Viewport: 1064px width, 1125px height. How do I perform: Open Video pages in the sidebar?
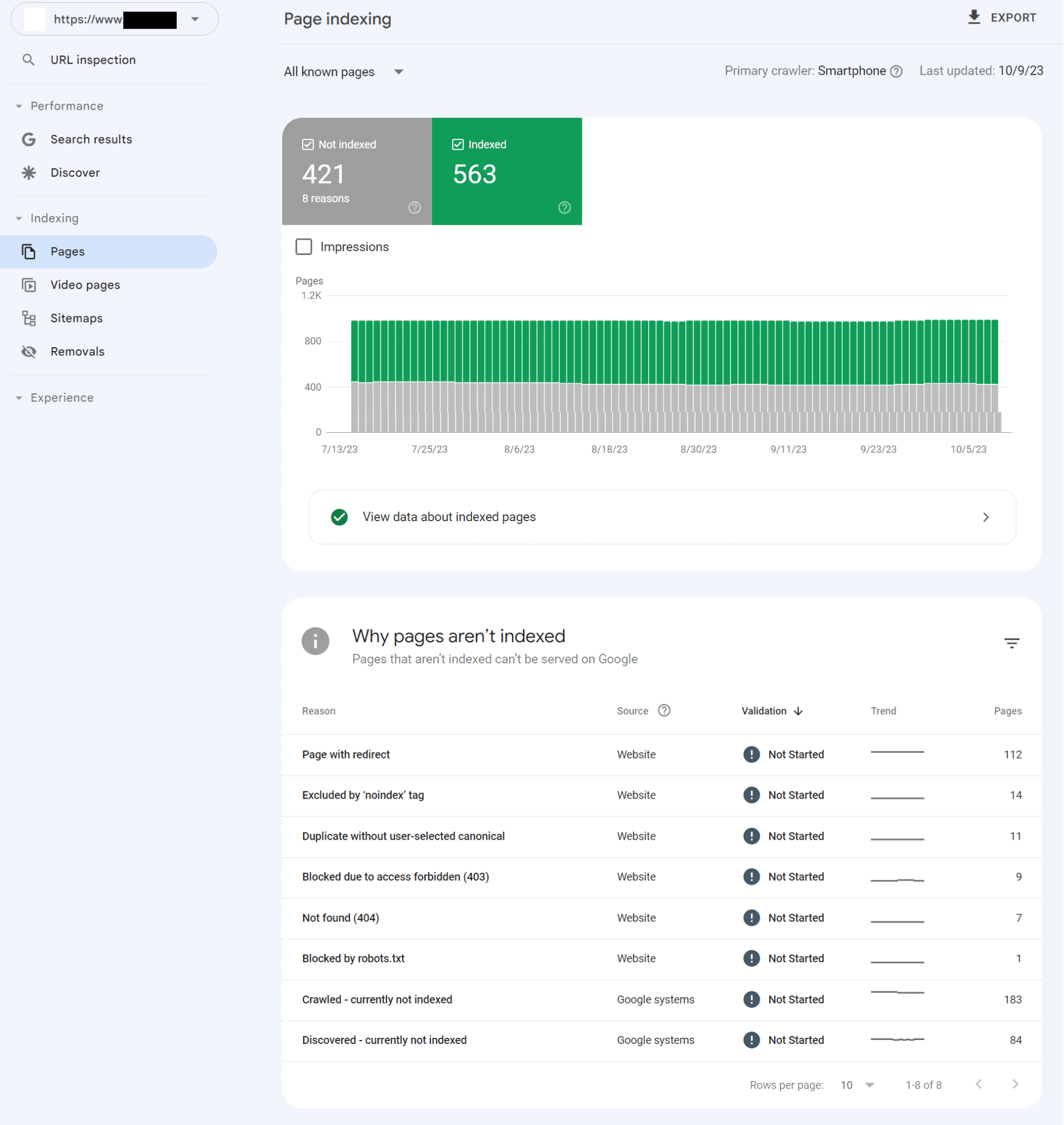[x=85, y=285]
